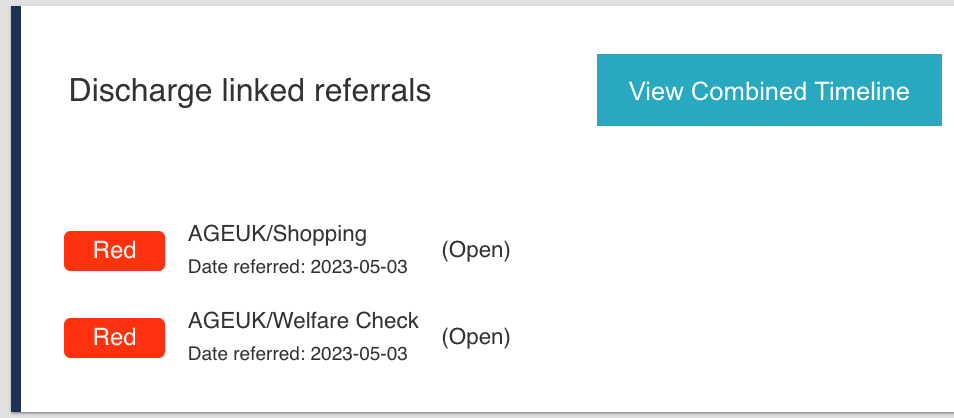Click the dark blue vertical bar at left
This screenshot has height=418, width=954.
[x=15, y=210]
